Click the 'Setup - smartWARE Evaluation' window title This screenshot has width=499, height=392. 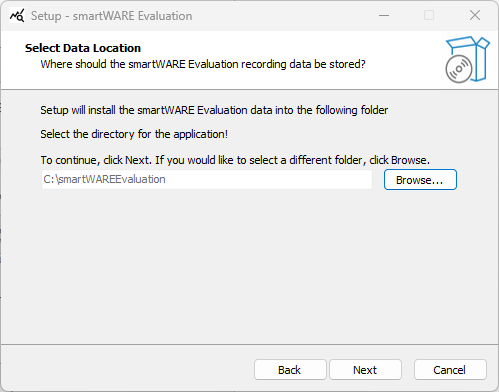click(x=111, y=16)
